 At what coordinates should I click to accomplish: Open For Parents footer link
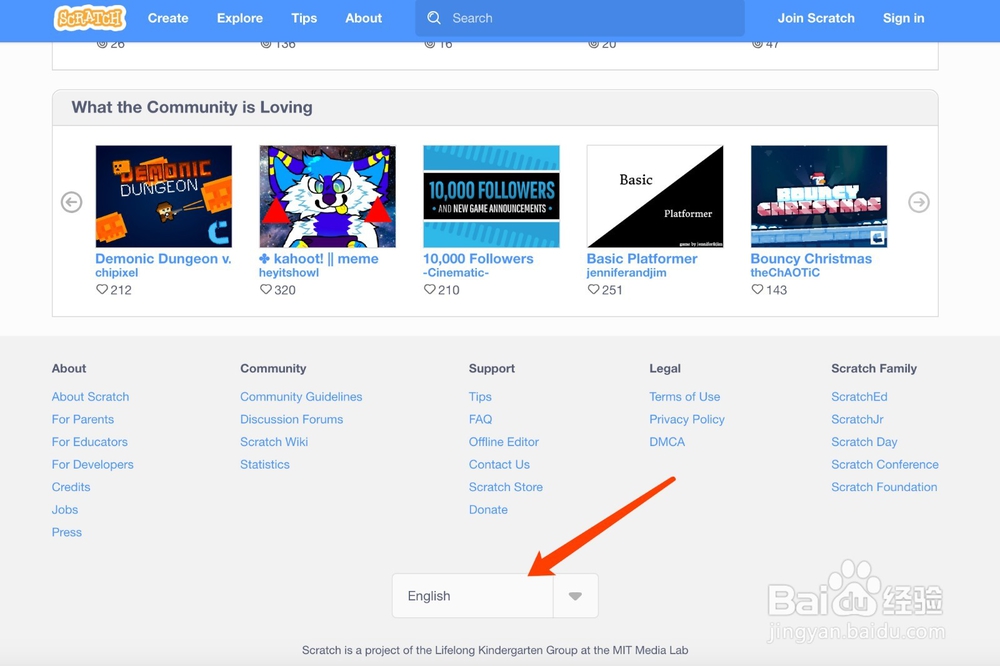pyautogui.click(x=83, y=419)
